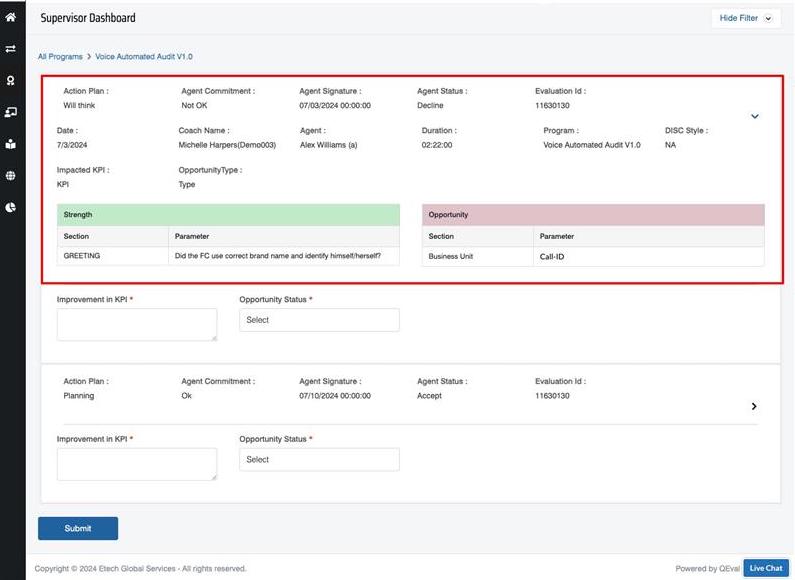795x580 pixels.
Task: Click the Call-ID opportunity parameter cell
Action: (648, 256)
